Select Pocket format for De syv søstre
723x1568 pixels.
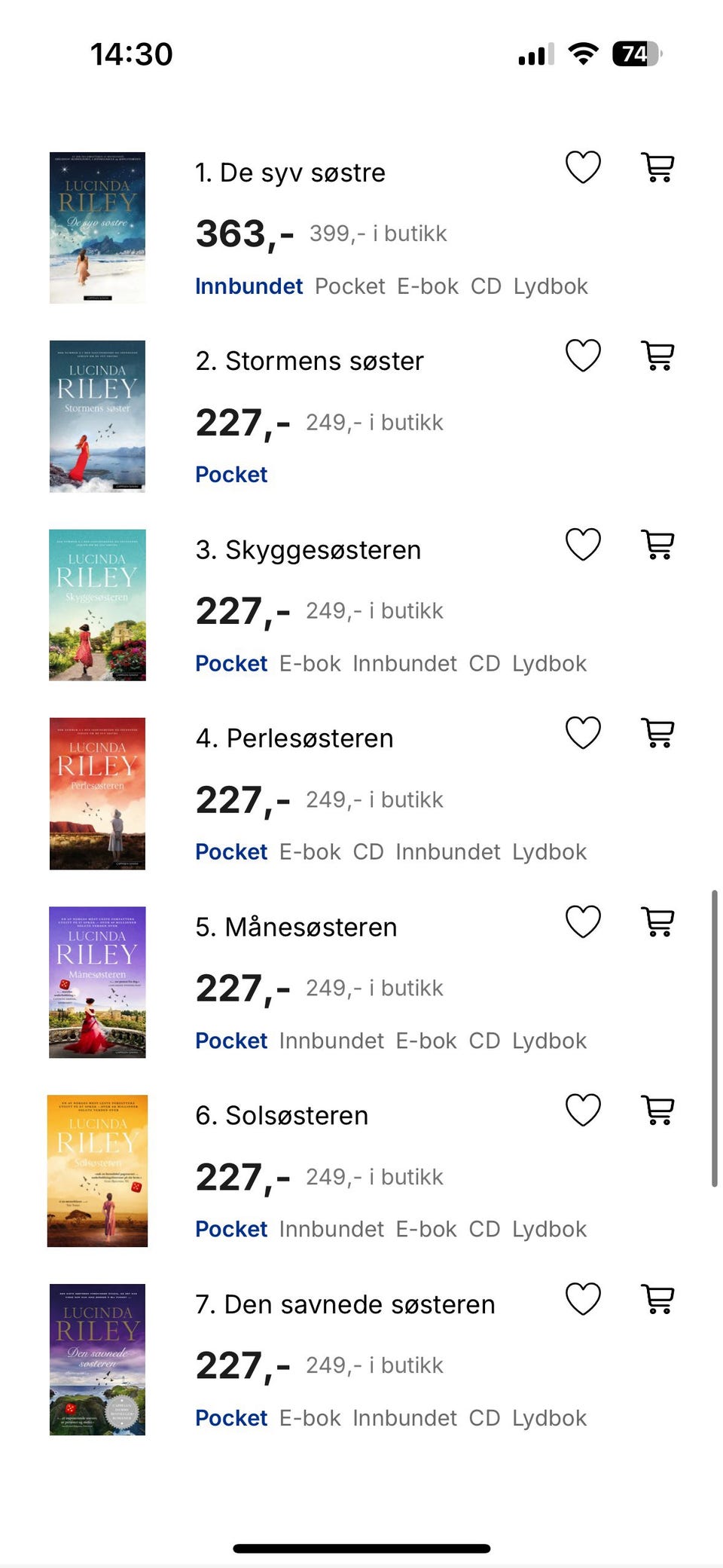(349, 286)
